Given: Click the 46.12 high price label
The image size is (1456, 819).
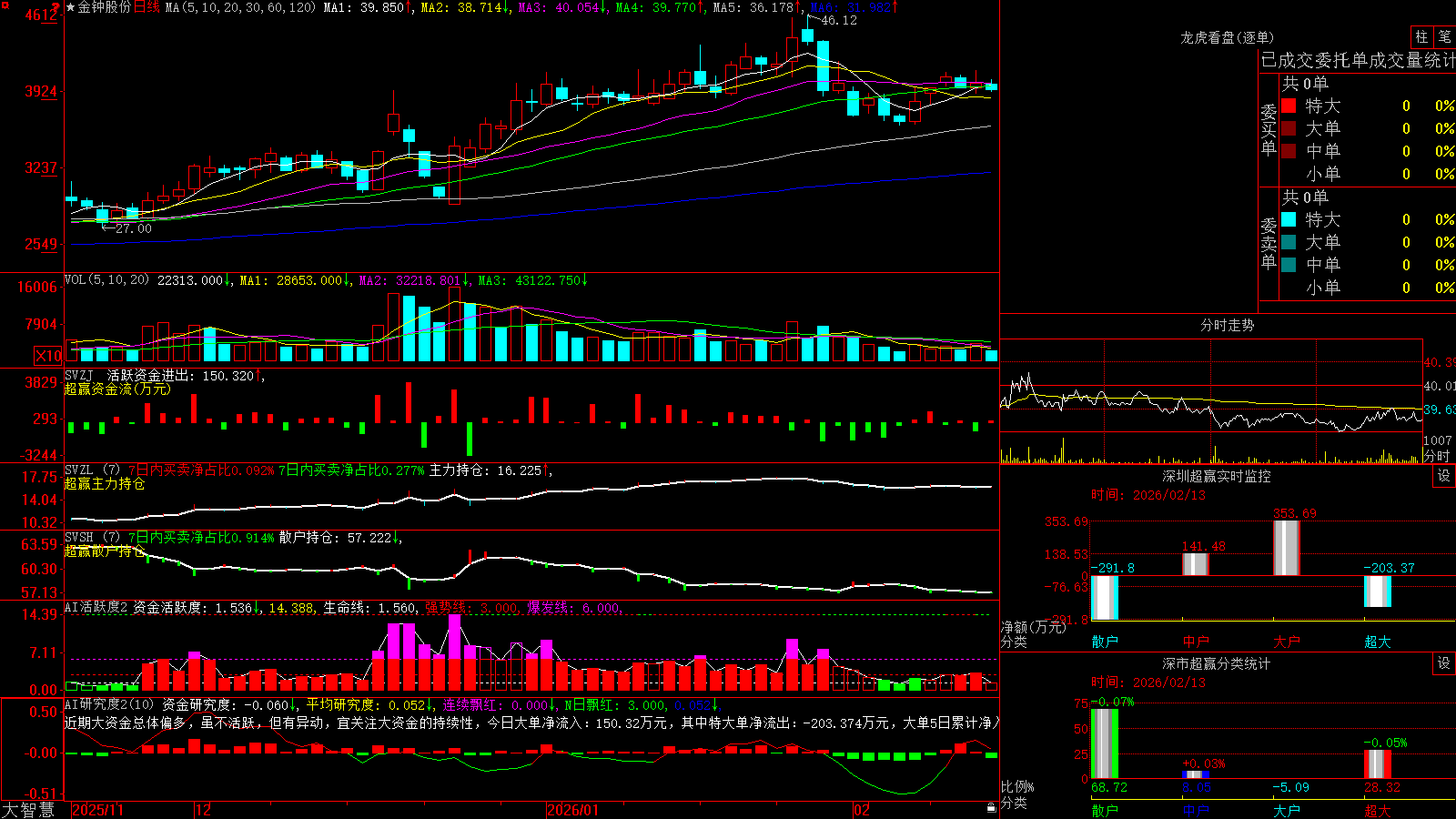Looking at the screenshot, I should pyautogui.click(x=838, y=20).
